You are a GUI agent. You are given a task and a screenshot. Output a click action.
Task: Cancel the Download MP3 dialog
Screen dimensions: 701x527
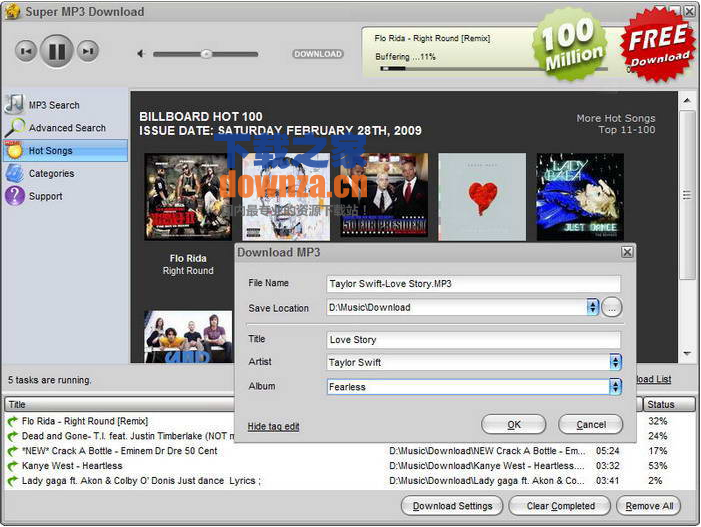(591, 425)
